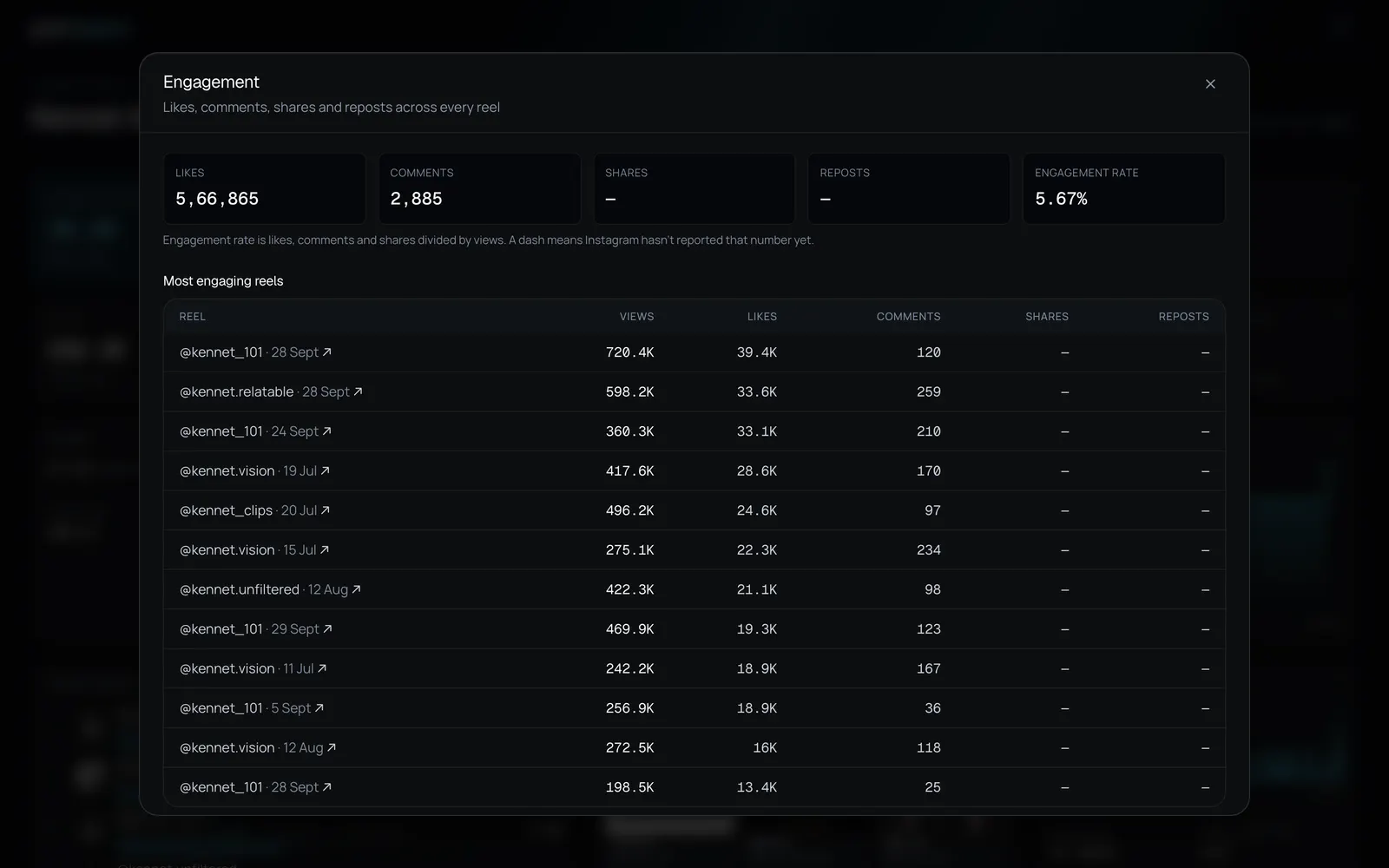
Task: Open arrow icon beside @kennet.relatable 28 Sept
Action: (x=358, y=392)
